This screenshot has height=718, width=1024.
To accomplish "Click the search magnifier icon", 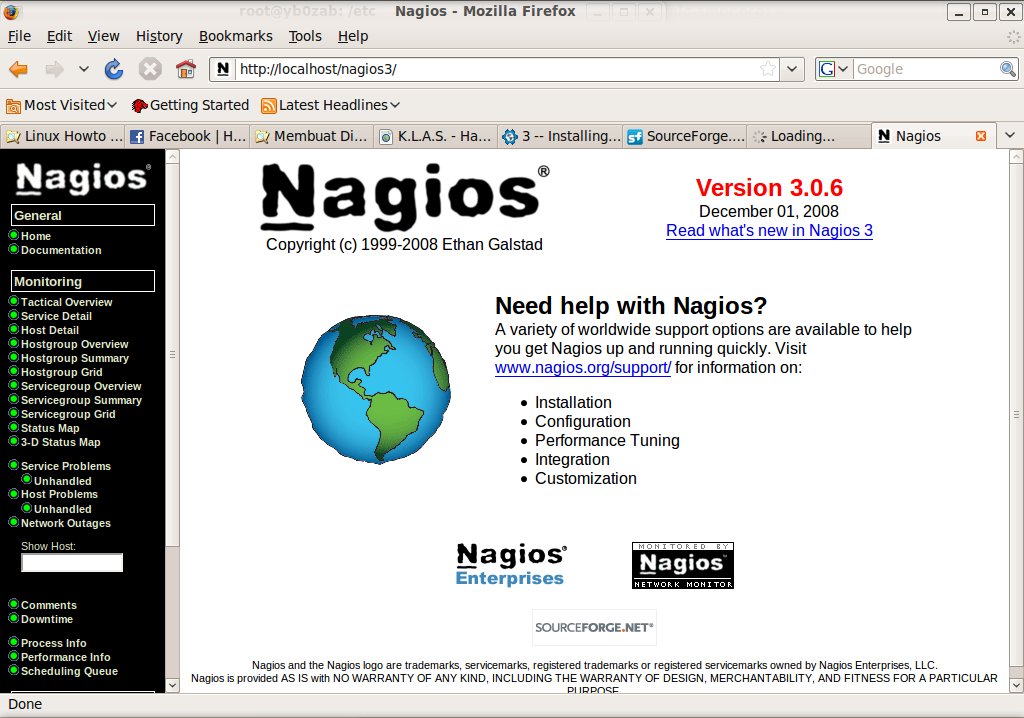I will 1008,69.
